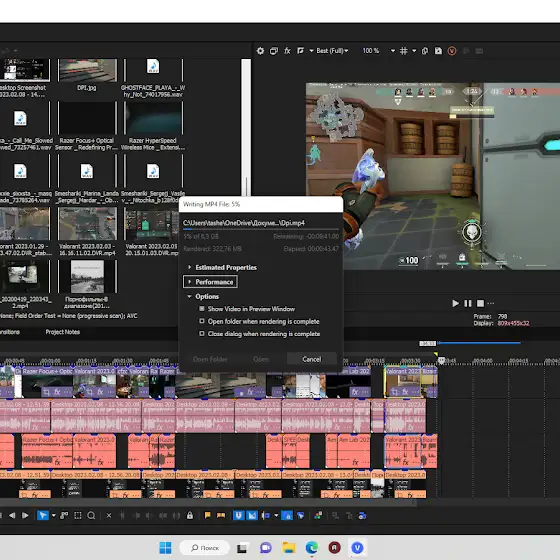Click the Delete X icon in timeline toolbar
Screen dimensions: 560x560
click(109, 515)
